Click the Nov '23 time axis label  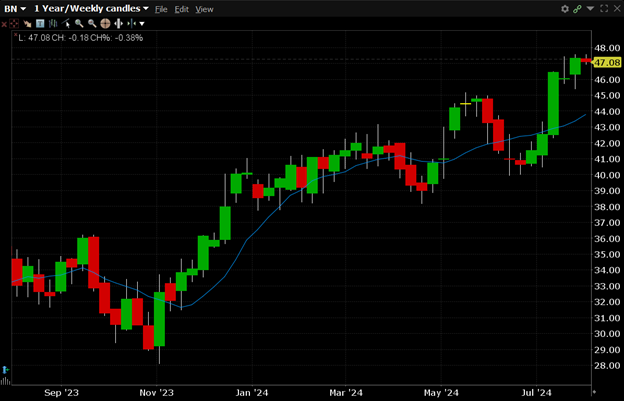coord(156,393)
